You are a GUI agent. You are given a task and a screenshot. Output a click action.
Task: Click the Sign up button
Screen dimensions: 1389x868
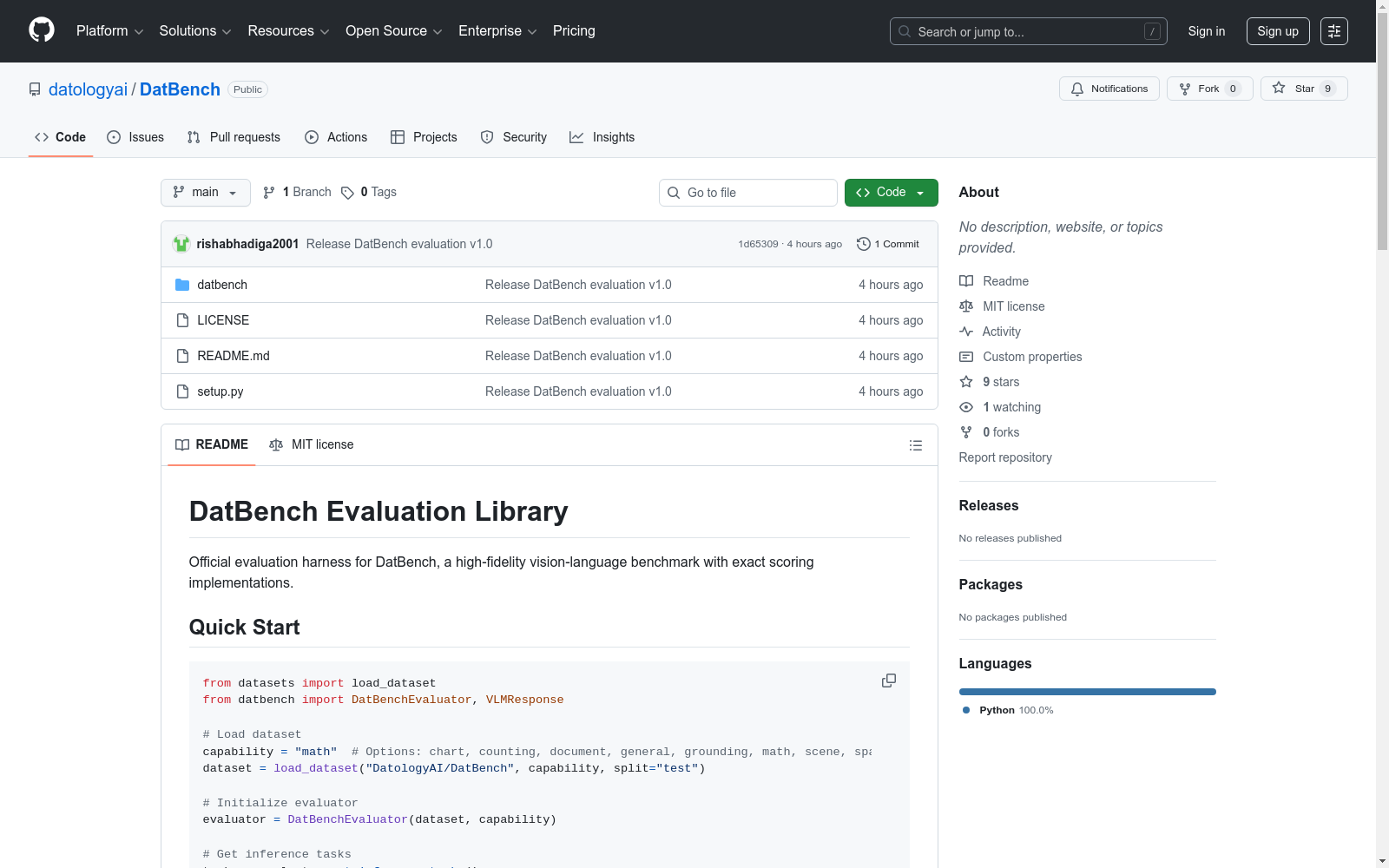tap(1278, 31)
